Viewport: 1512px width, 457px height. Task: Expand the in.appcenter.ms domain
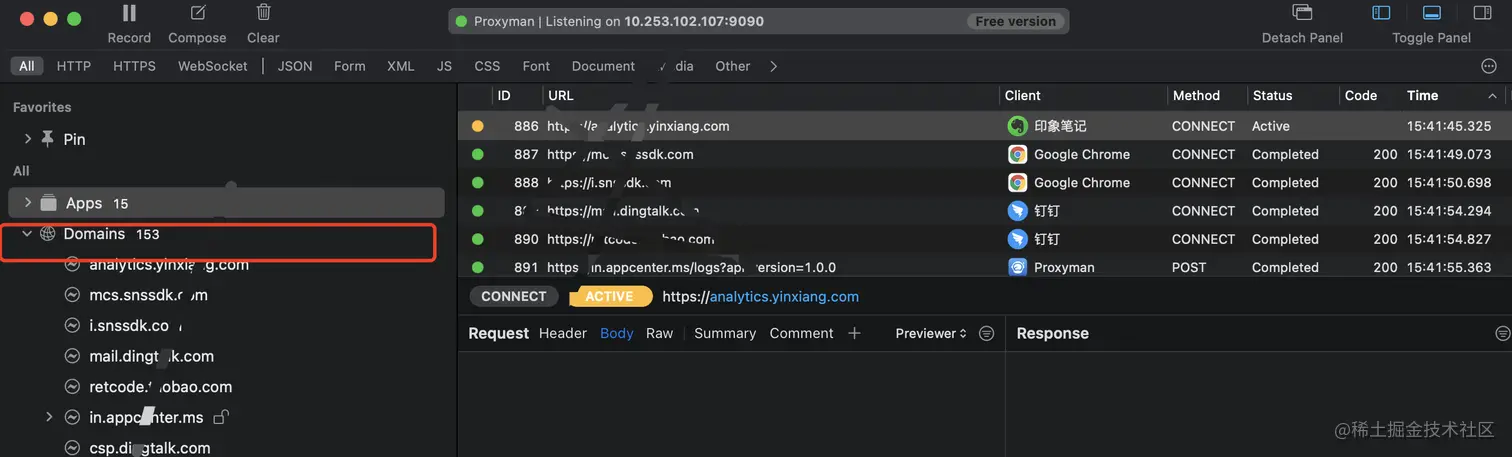pos(49,417)
